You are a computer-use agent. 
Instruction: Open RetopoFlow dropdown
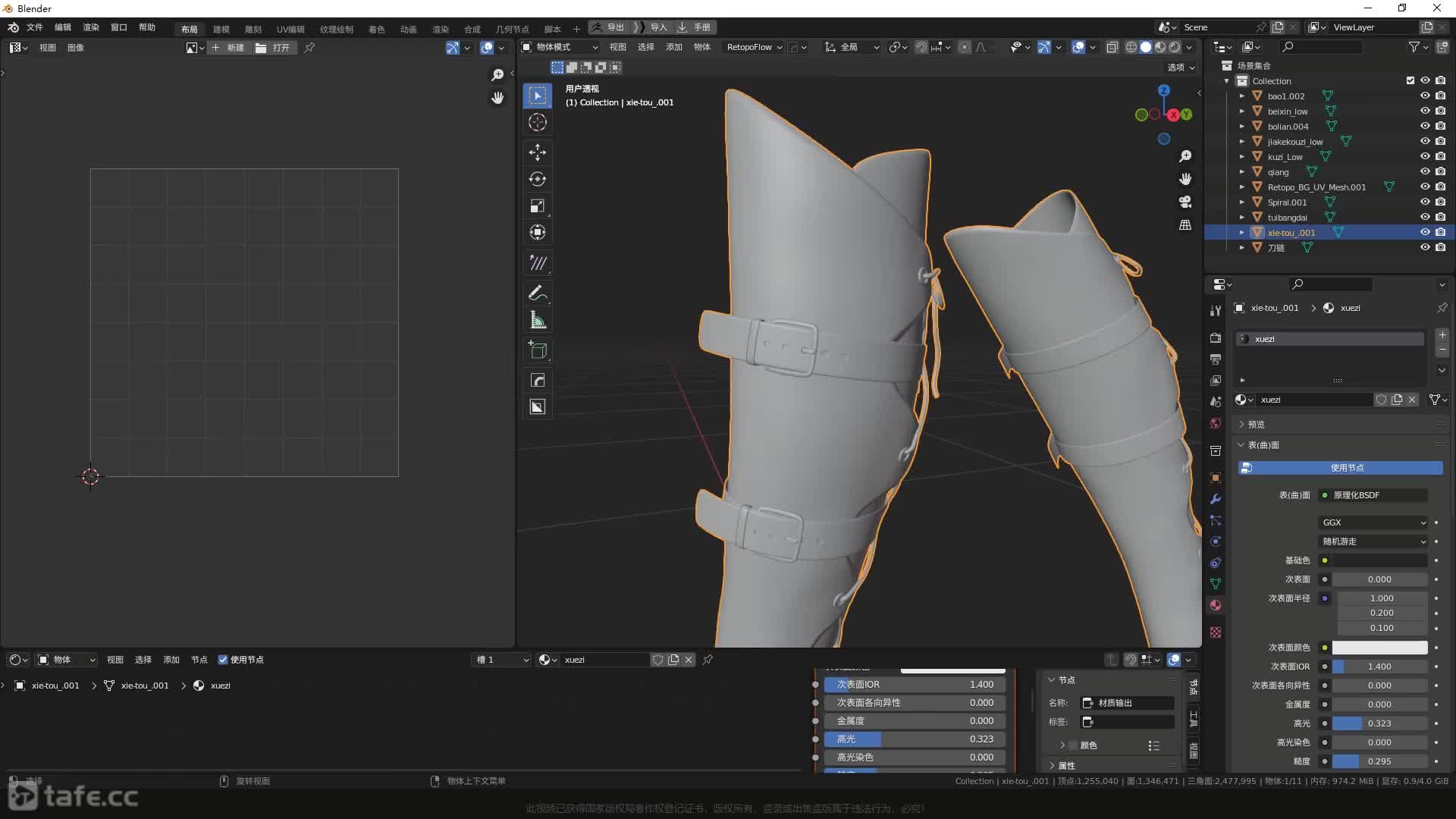754,47
